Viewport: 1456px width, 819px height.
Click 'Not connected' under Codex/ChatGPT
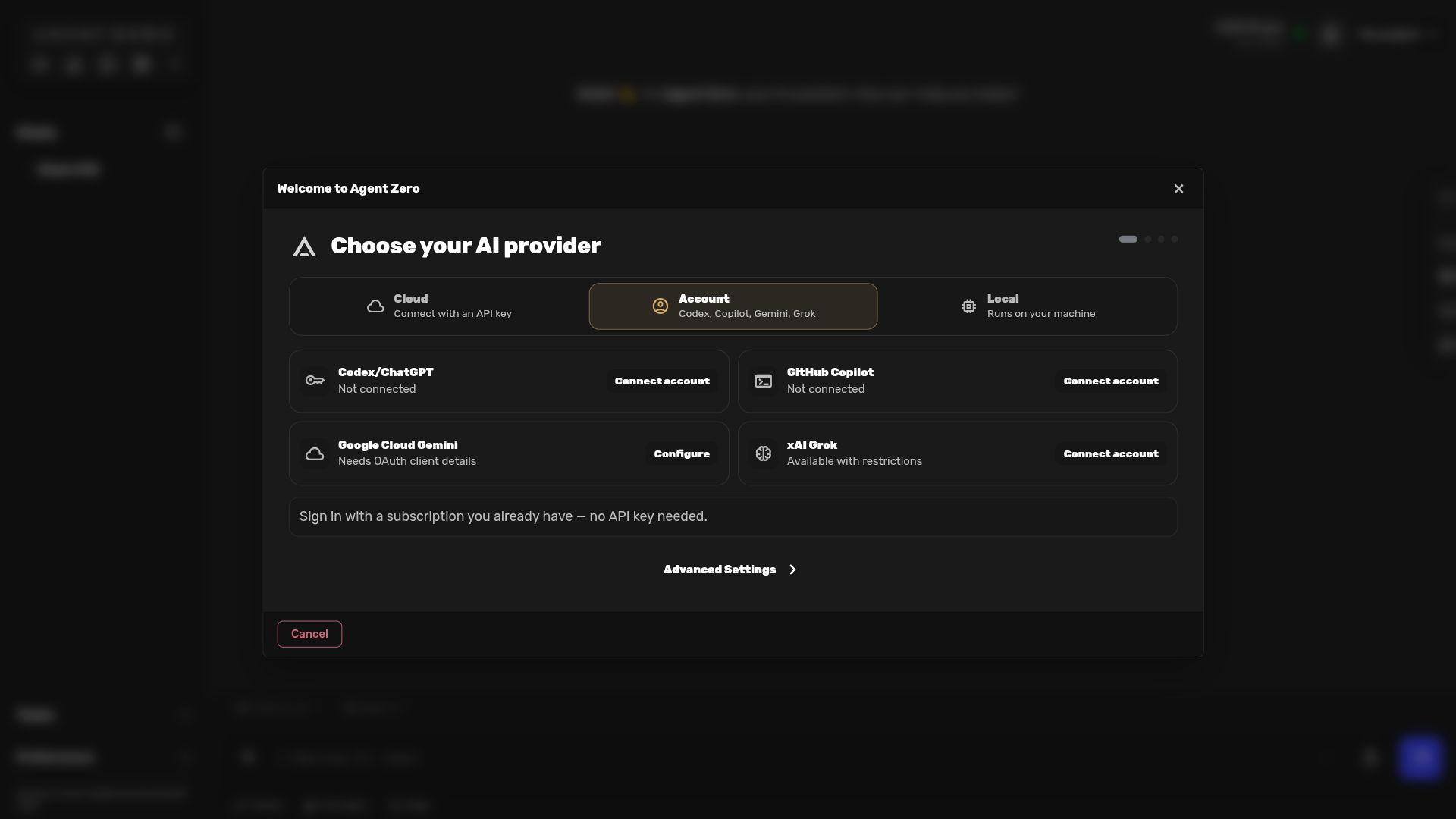click(377, 389)
